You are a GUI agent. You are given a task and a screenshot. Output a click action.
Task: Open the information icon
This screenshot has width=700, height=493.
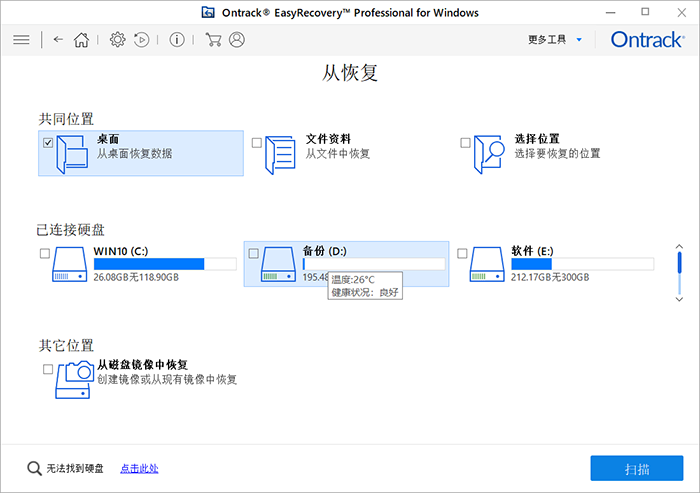click(177, 40)
